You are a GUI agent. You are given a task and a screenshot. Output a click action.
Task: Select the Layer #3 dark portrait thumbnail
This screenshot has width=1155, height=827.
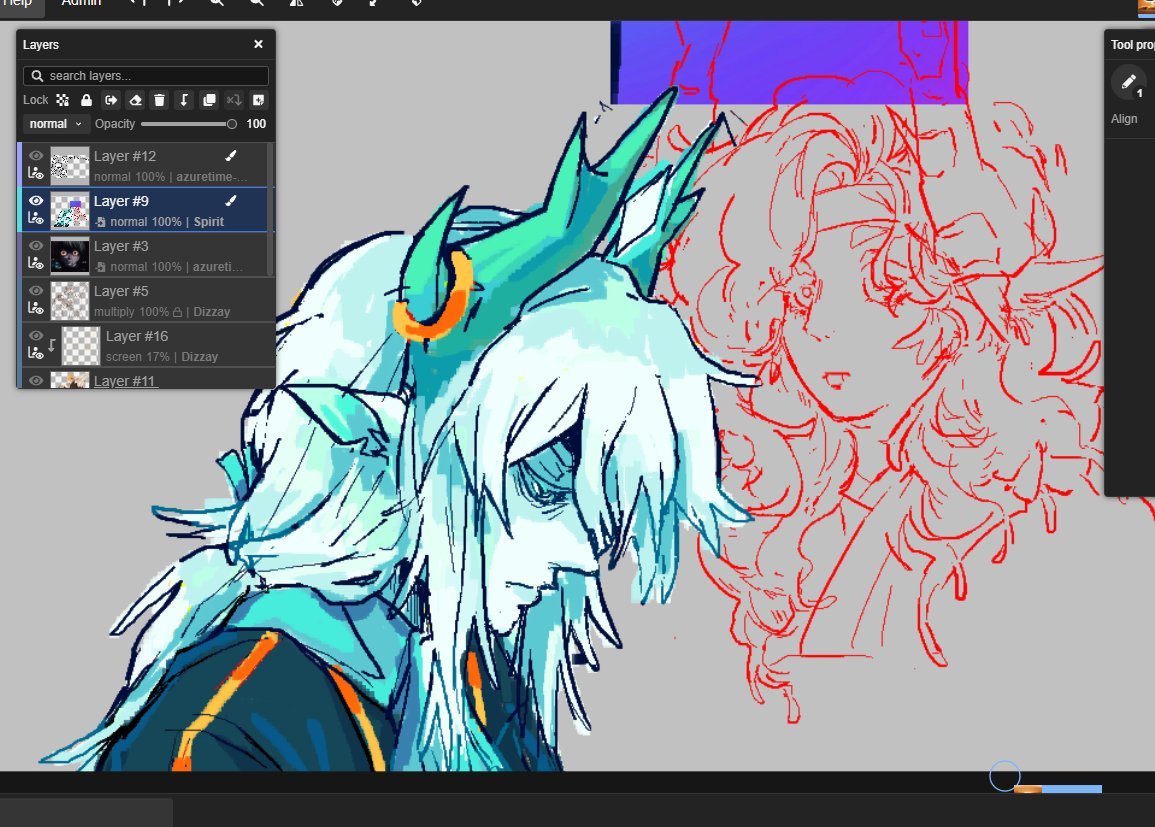pyautogui.click(x=70, y=255)
